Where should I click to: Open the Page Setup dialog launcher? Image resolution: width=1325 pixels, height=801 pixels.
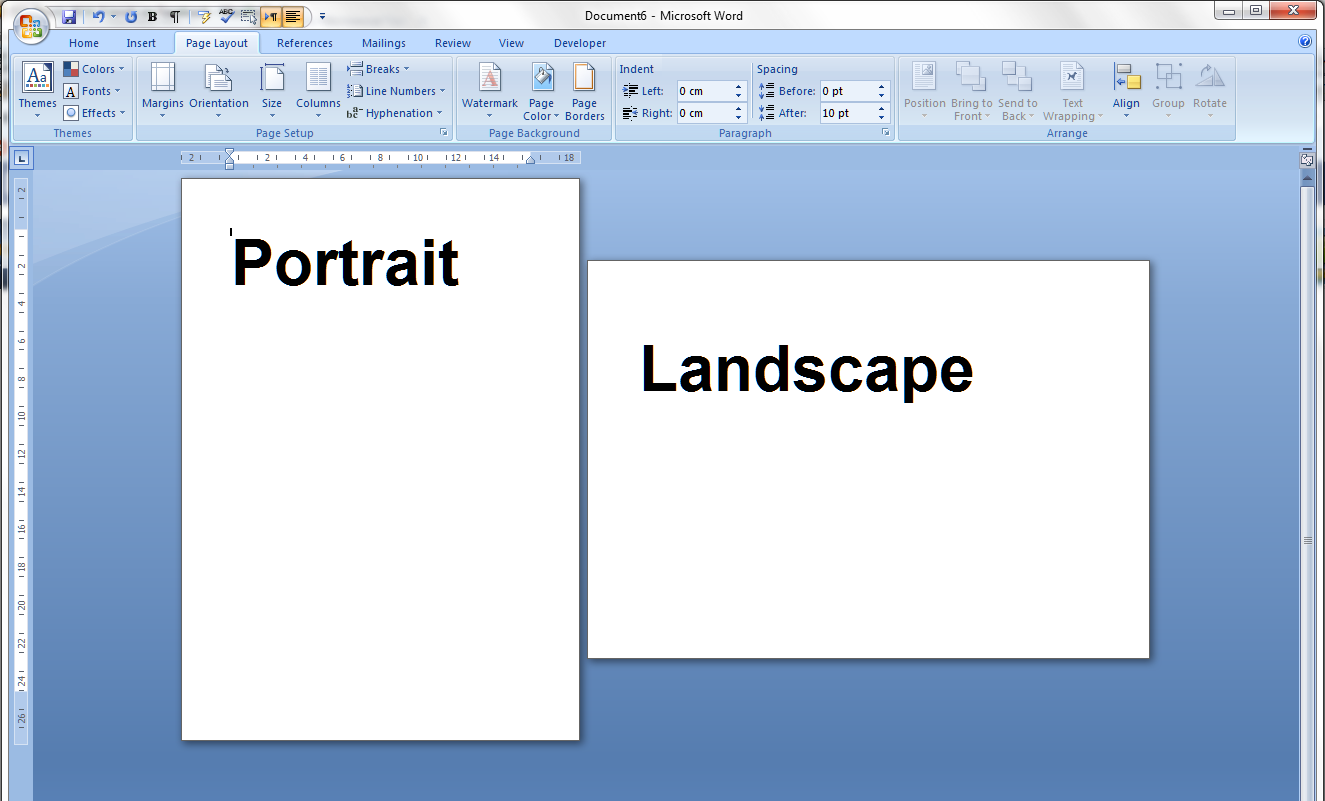pos(443,131)
